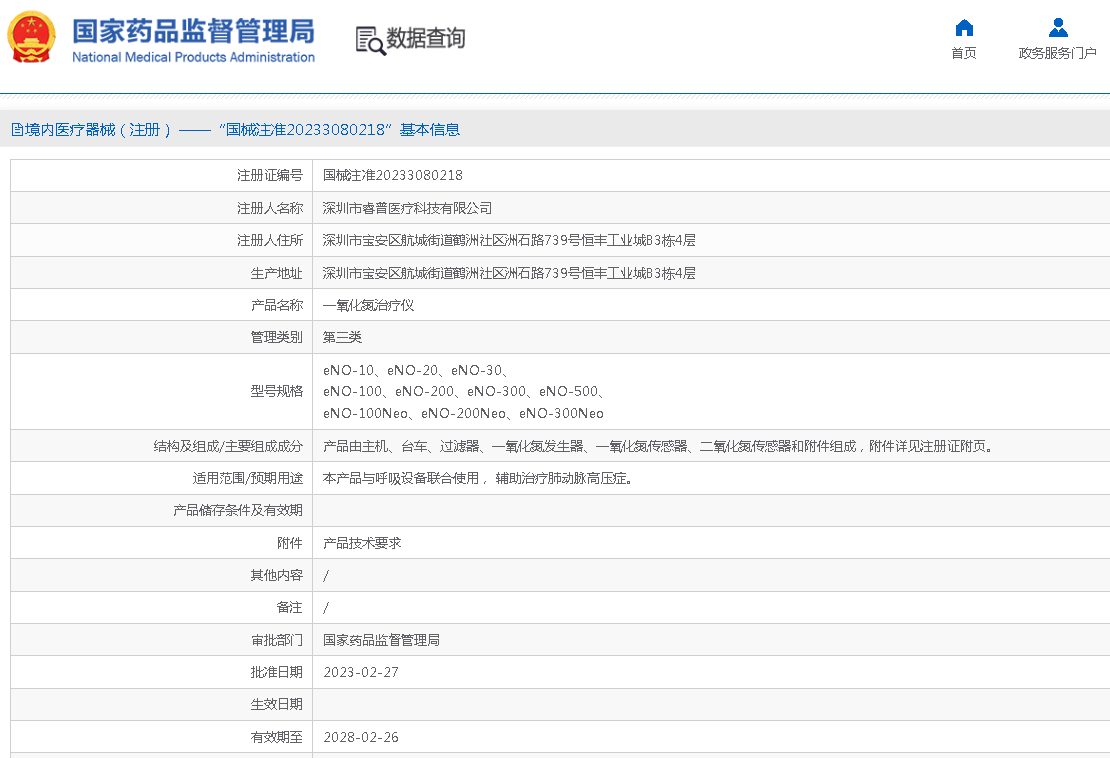This screenshot has height=758, width=1110.
Task: Click product name 一氧化氮治疗仪
Action: [368, 305]
